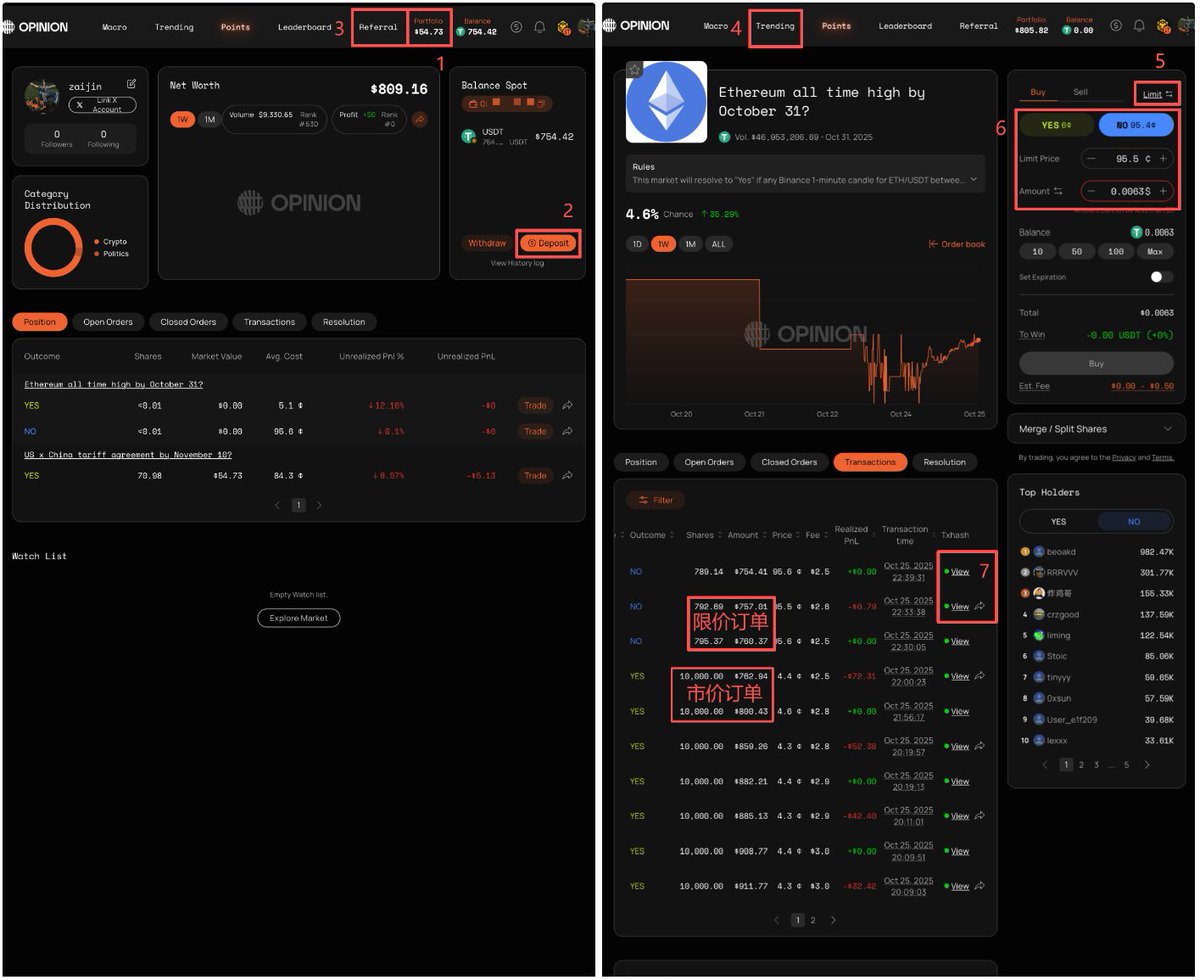Click View txhash for 22:39:31 transaction
Viewport: 1200px width, 980px height.
[x=960, y=571]
